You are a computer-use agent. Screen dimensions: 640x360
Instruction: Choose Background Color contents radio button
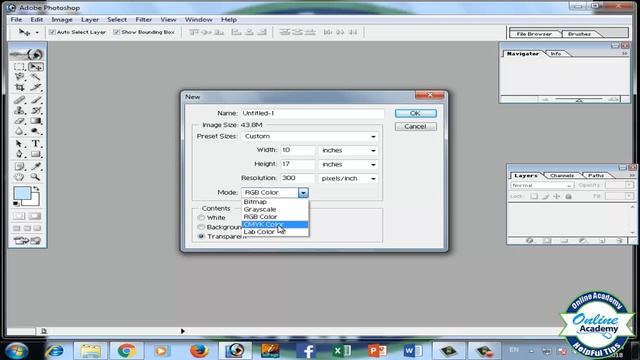click(201, 227)
